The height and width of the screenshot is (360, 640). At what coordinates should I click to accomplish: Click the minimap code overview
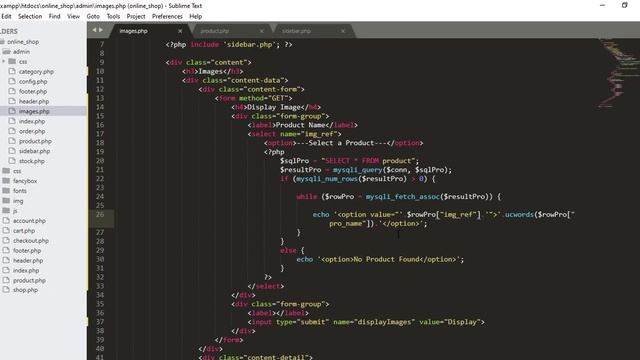coord(620,73)
